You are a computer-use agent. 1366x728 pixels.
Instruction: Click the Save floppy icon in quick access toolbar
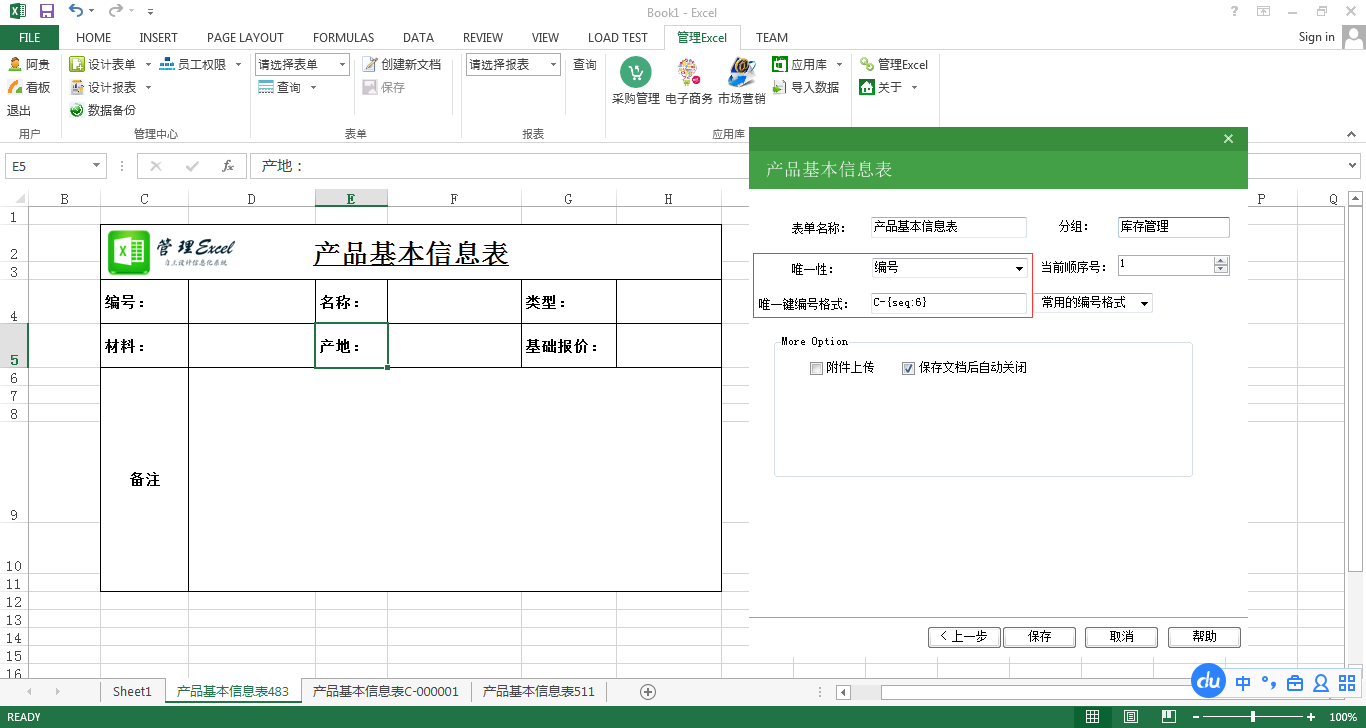click(46, 11)
